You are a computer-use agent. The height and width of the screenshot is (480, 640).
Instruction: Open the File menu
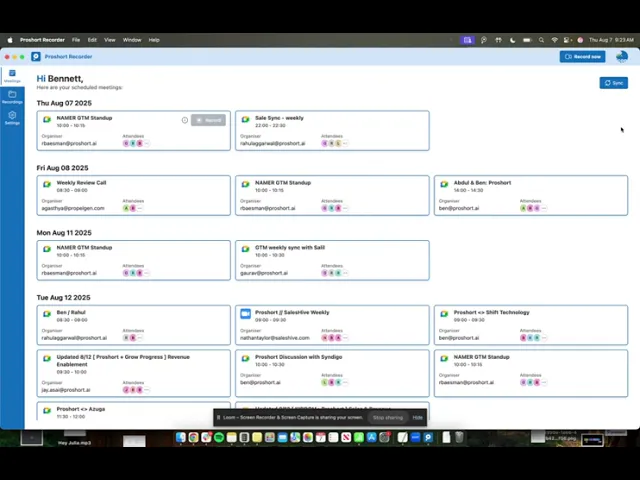[76, 40]
